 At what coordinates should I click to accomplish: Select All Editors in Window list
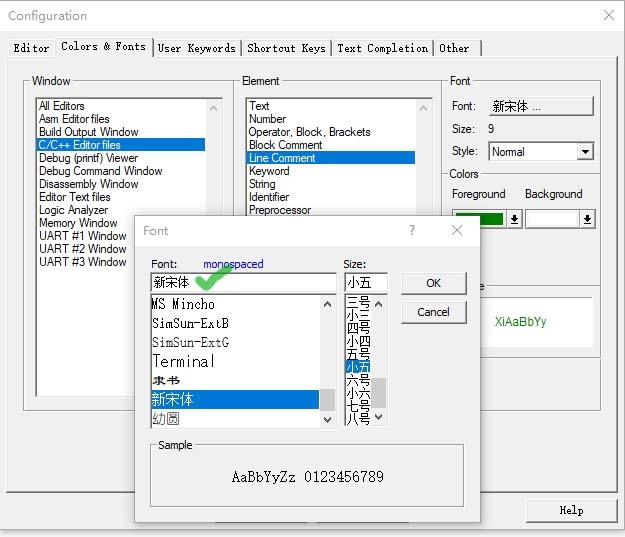coord(121,106)
